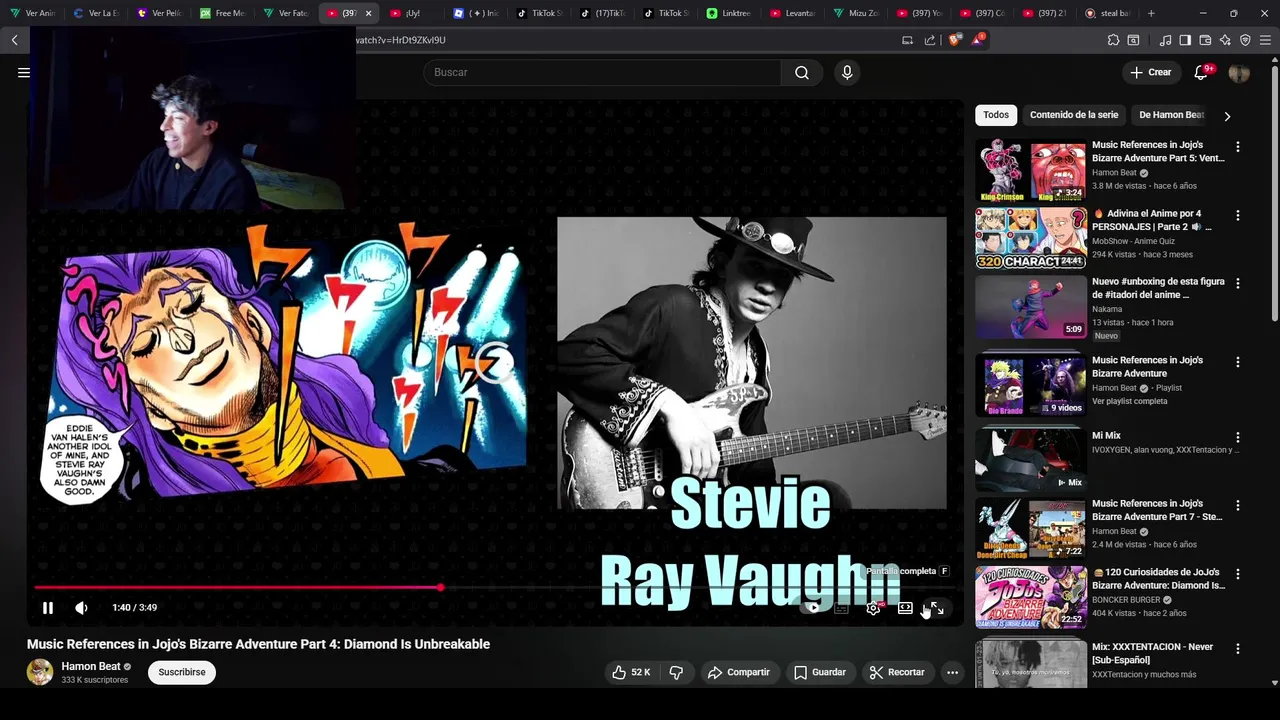
Task: Open video titled 120 Curiosidades de JoJo's Bizarre
Action: (x=1159, y=579)
